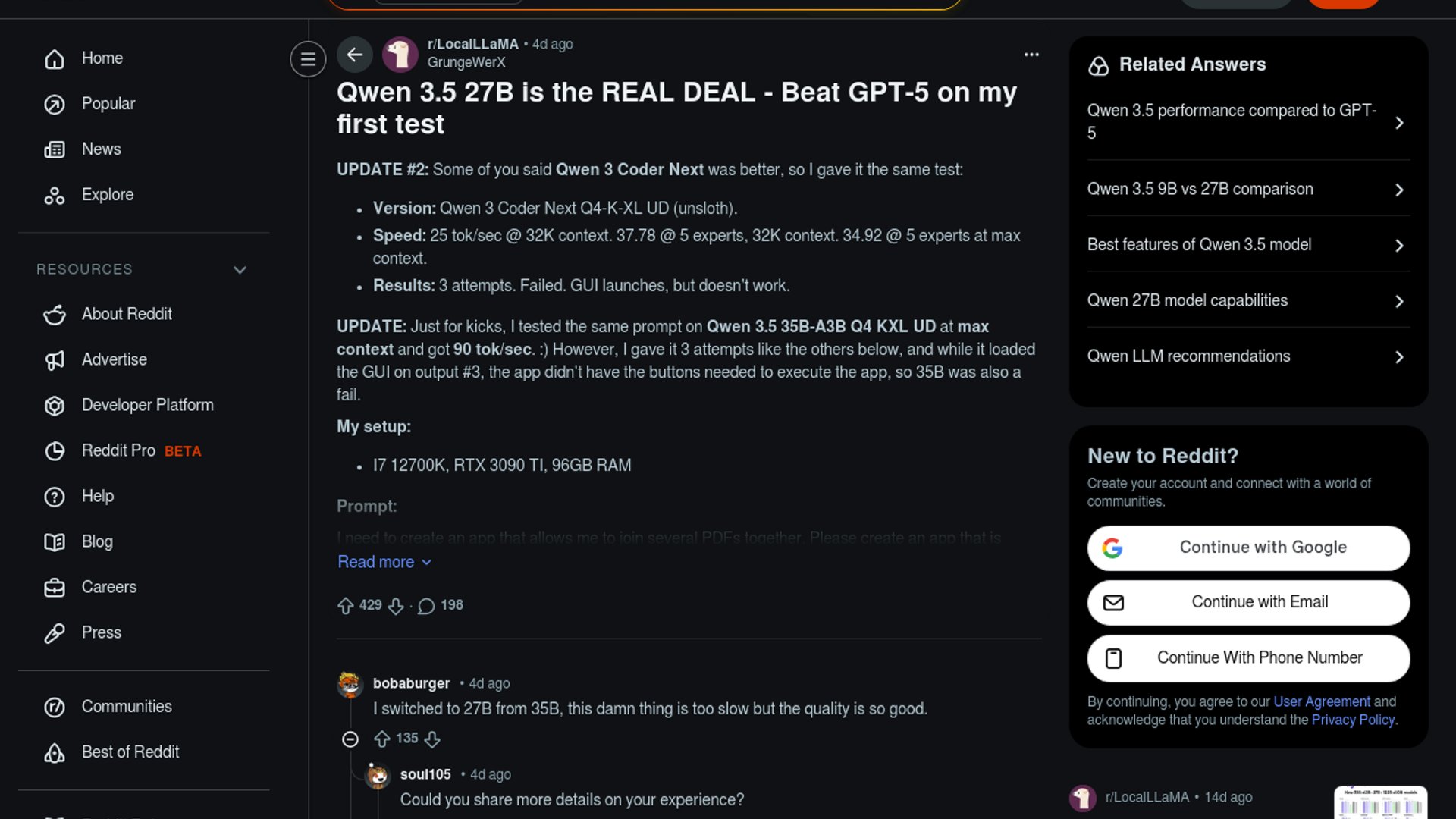The height and width of the screenshot is (819, 1456).
Task: Continue with Google sign-up button
Action: coord(1248,548)
